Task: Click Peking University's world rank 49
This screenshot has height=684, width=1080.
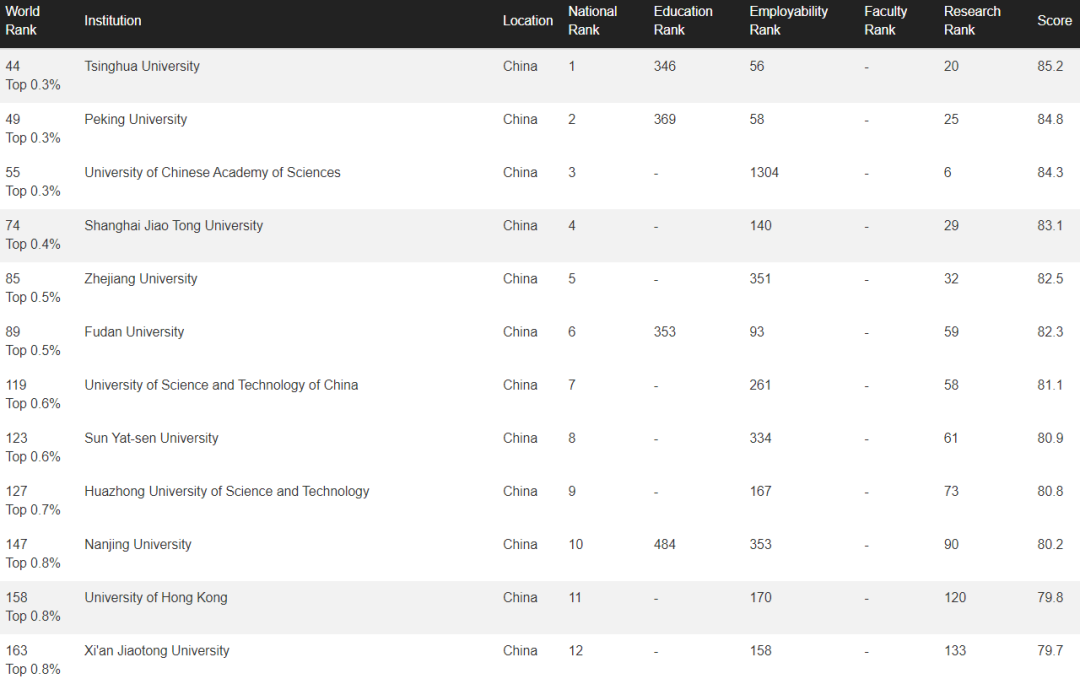Action: click(x=13, y=119)
